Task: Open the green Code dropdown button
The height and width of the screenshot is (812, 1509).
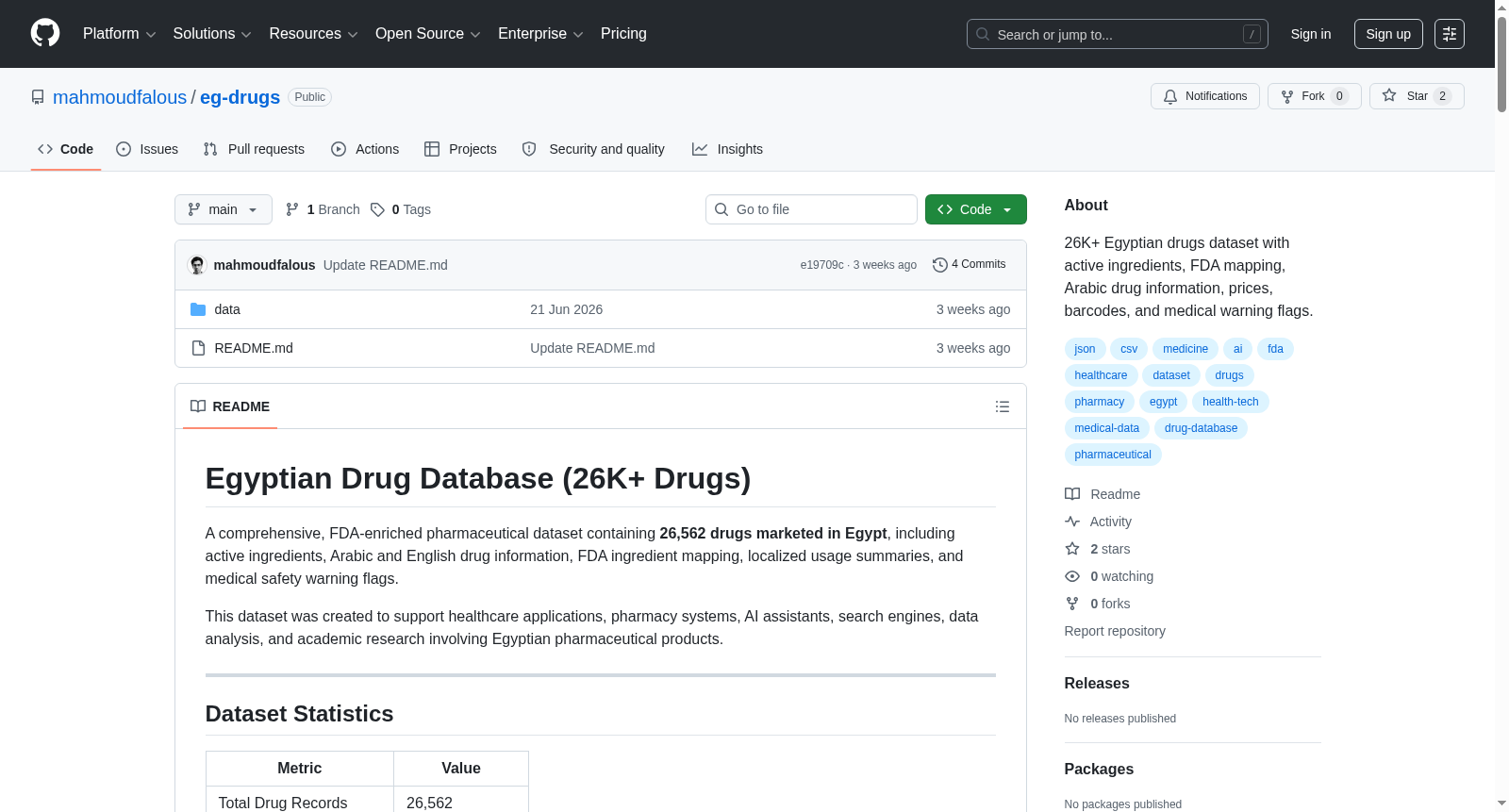Action: tap(975, 209)
